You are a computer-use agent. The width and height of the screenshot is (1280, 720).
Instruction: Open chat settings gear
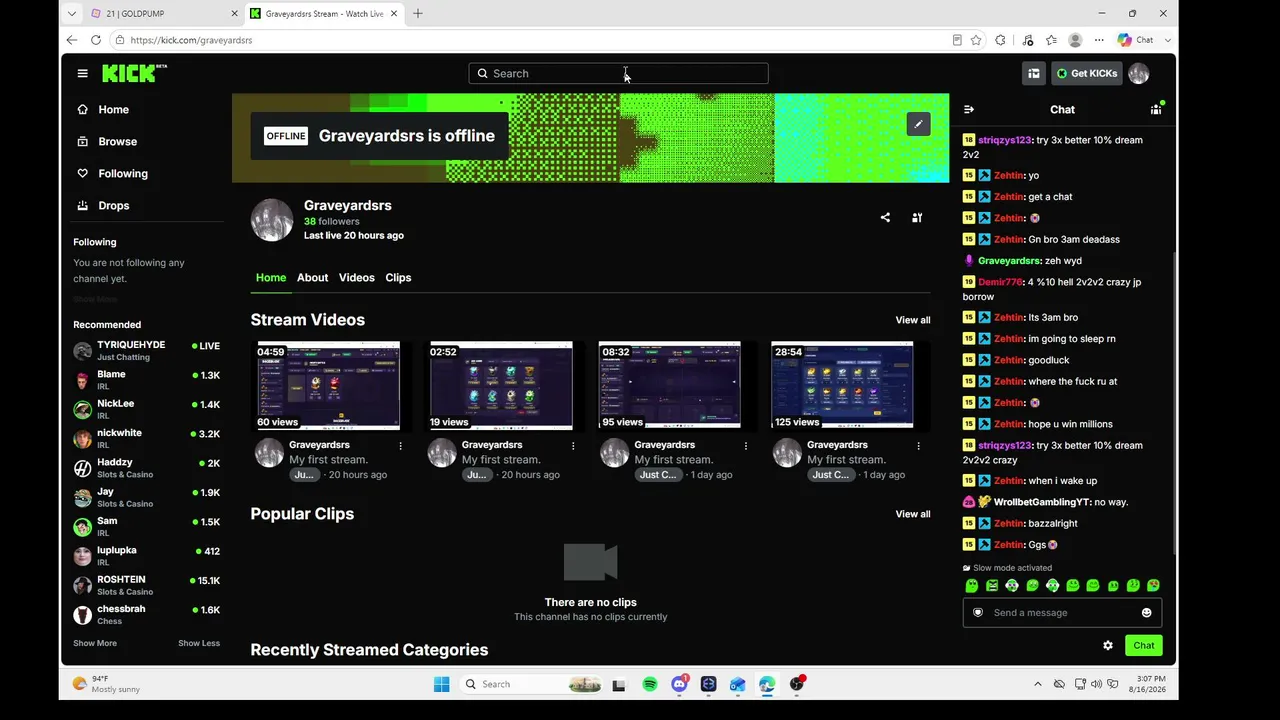click(x=1108, y=645)
